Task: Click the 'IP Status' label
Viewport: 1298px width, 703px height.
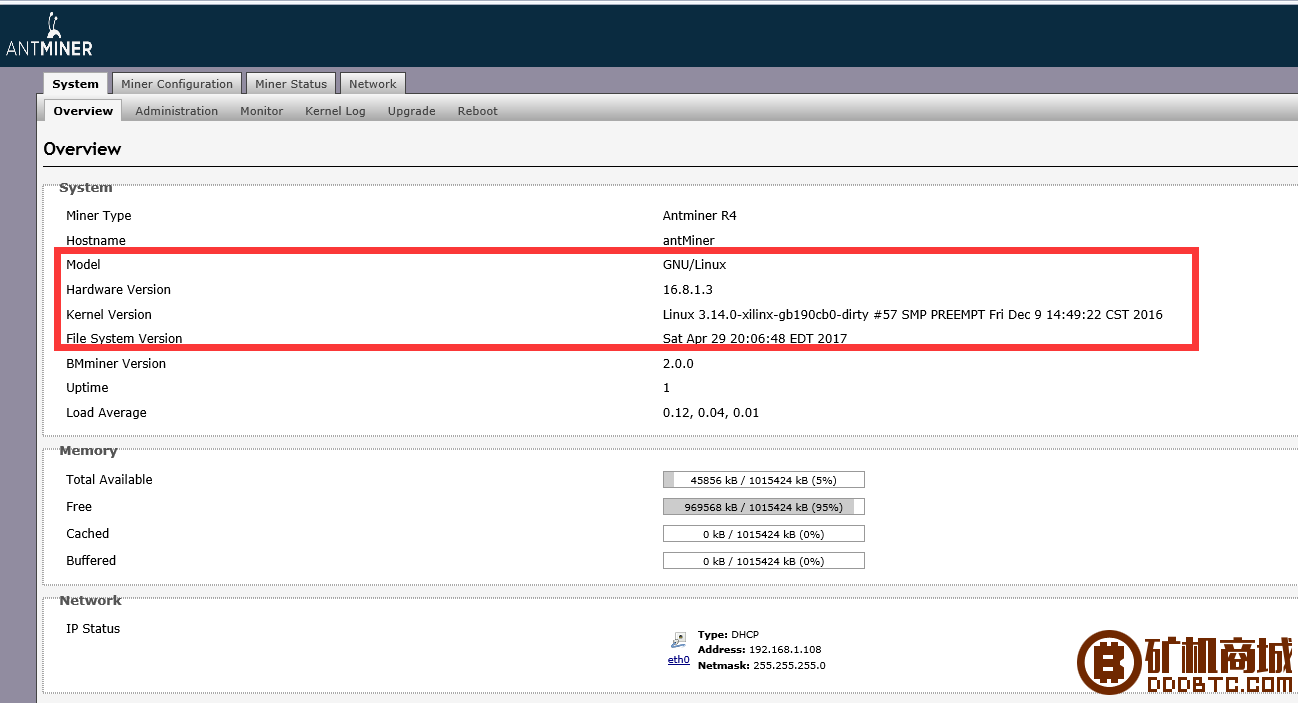Action: (93, 629)
